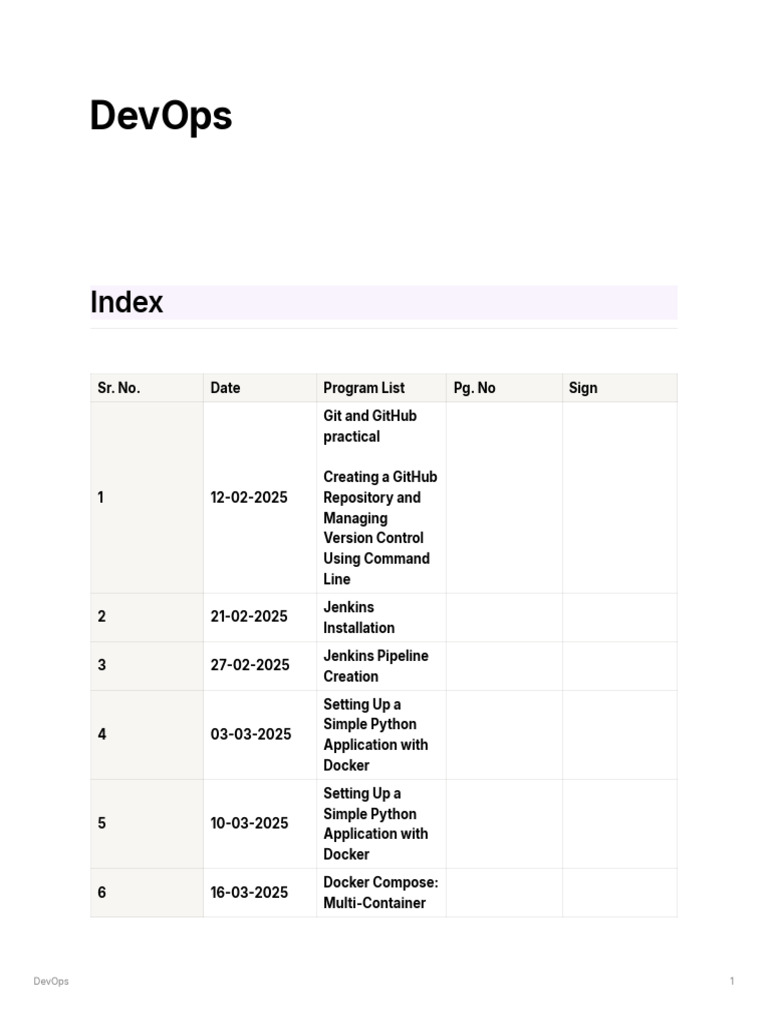Select the Git and GitHub practical text
Viewport: 768px width, 1024px height.
coord(370,426)
